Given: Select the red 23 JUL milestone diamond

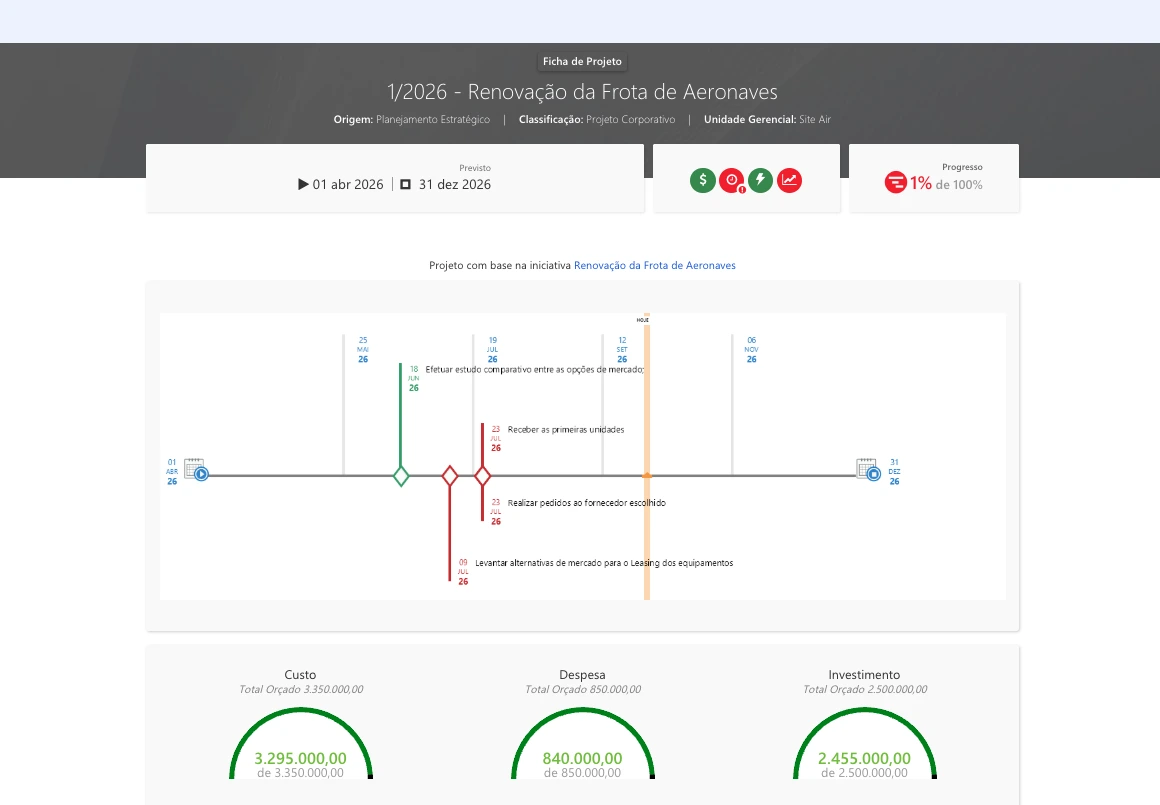Looking at the screenshot, I should [482, 476].
